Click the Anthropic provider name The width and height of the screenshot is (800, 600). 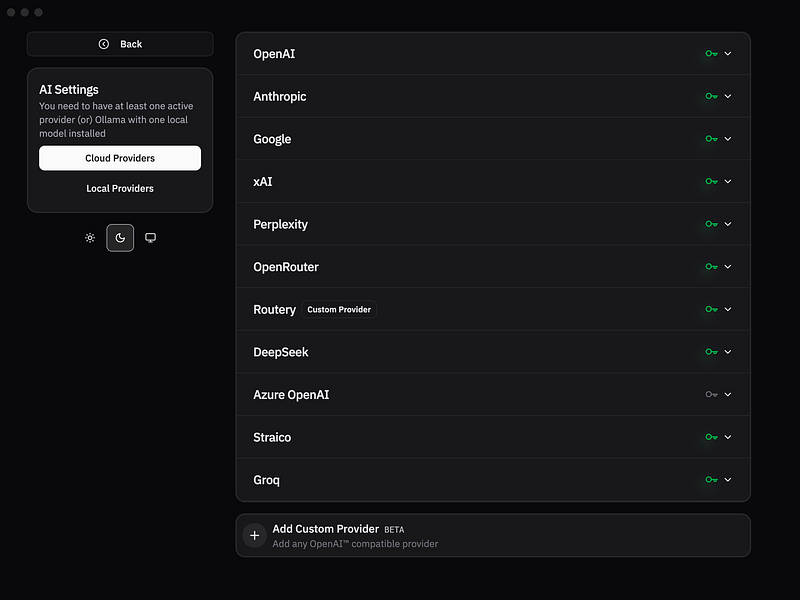280,96
